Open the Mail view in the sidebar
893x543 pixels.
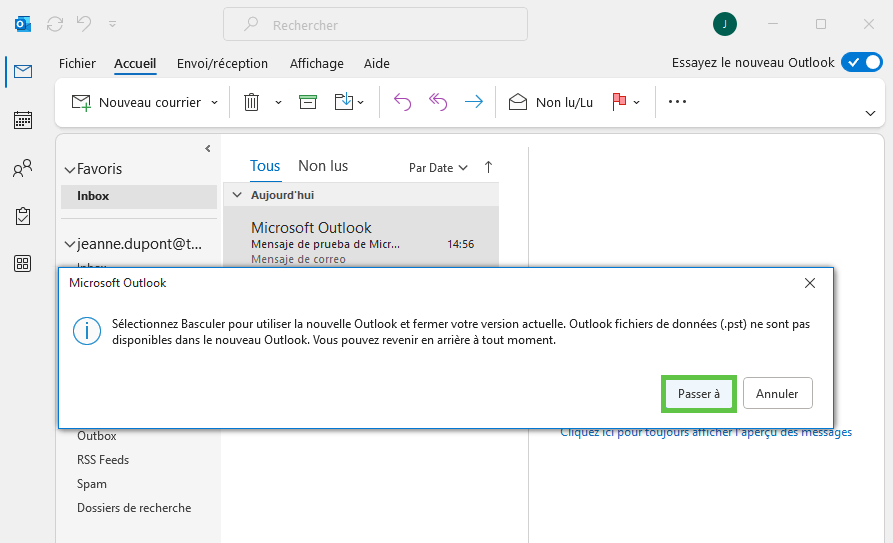pyautogui.click(x=23, y=71)
